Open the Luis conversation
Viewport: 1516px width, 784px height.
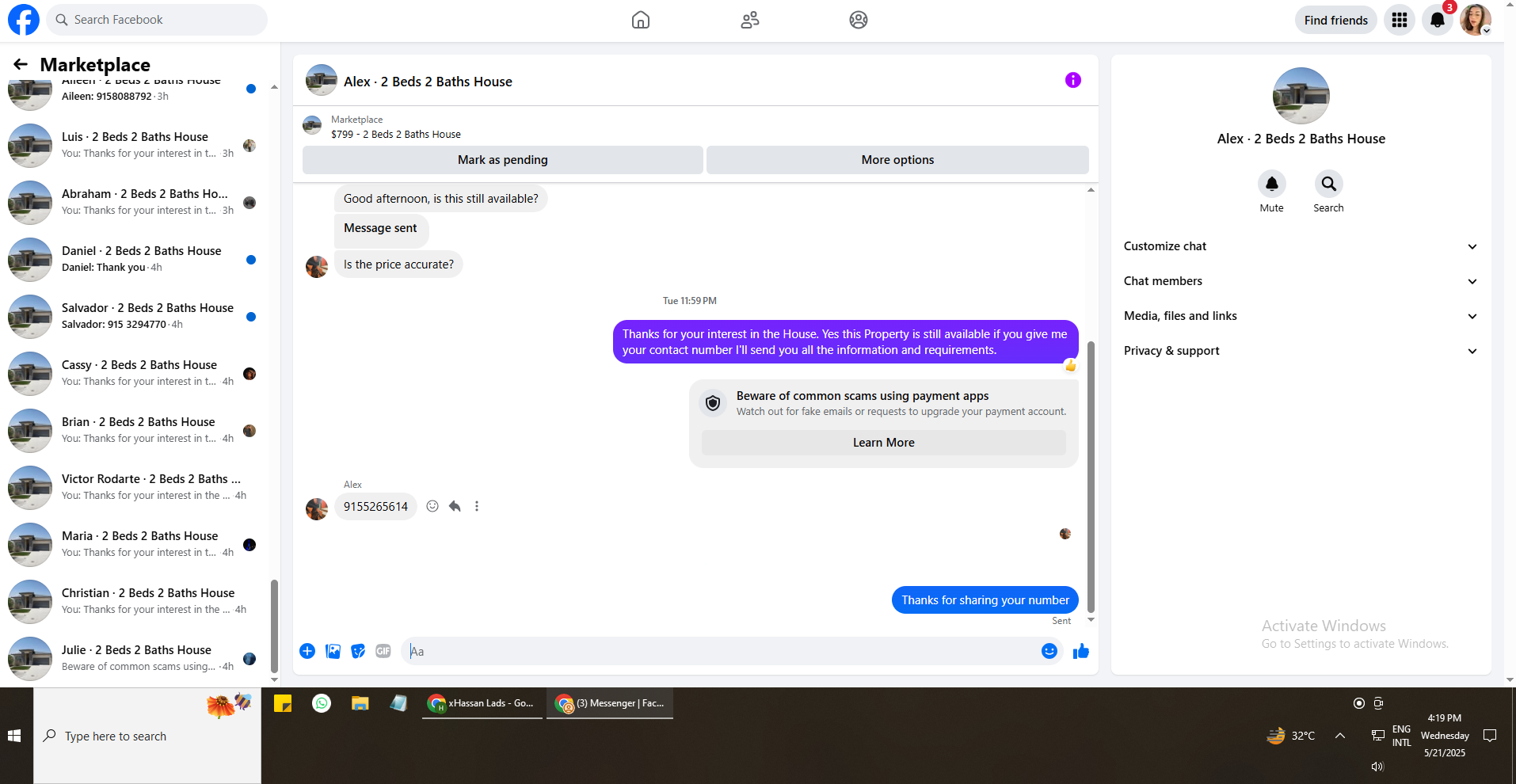pos(135,146)
